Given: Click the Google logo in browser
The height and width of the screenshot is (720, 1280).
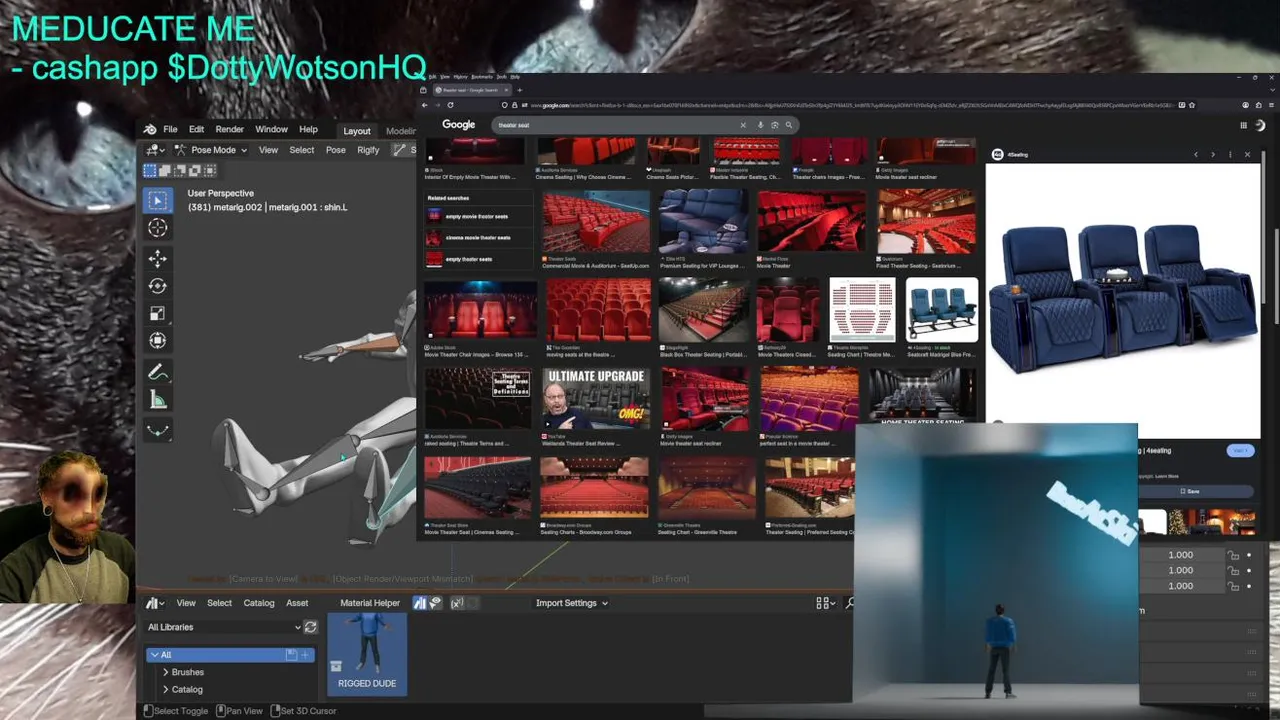Looking at the screenshot, I should (x=458, y=125).
